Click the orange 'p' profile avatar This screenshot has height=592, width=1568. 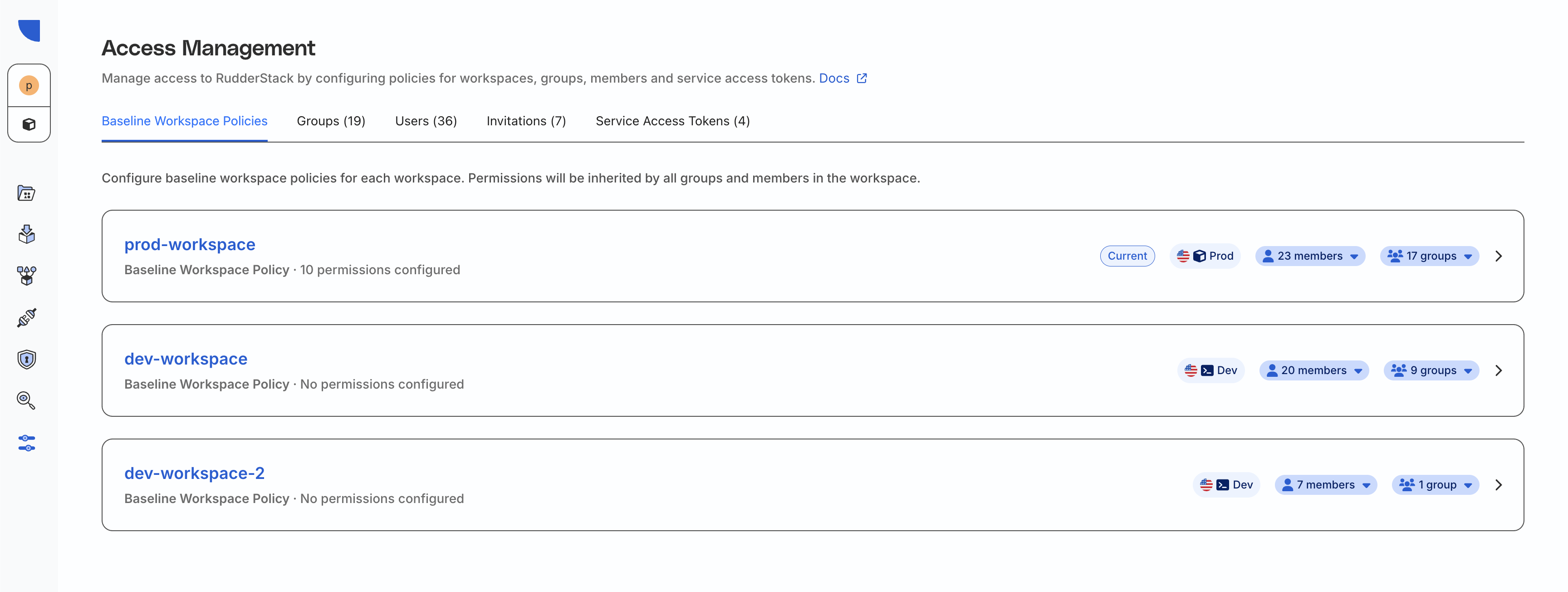pos(28,85)
